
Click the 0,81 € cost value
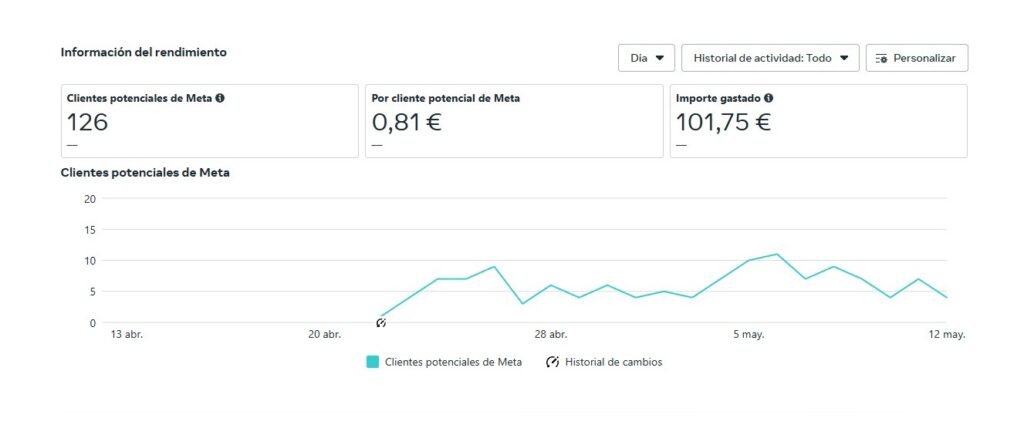(406, 122)
